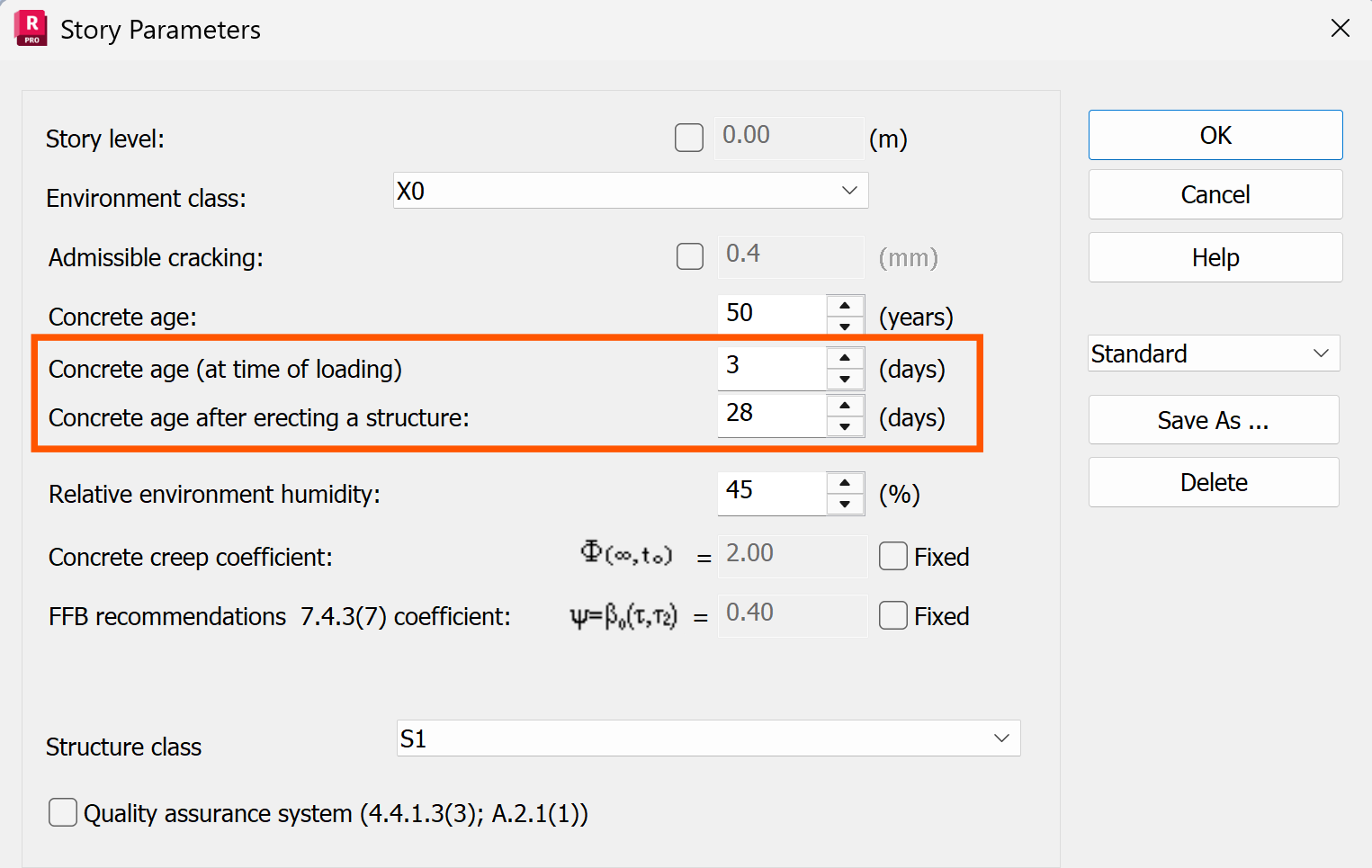The image size is (1372, 868).
Task: Open the Environment class dropdown
Action: pos(848,191)
